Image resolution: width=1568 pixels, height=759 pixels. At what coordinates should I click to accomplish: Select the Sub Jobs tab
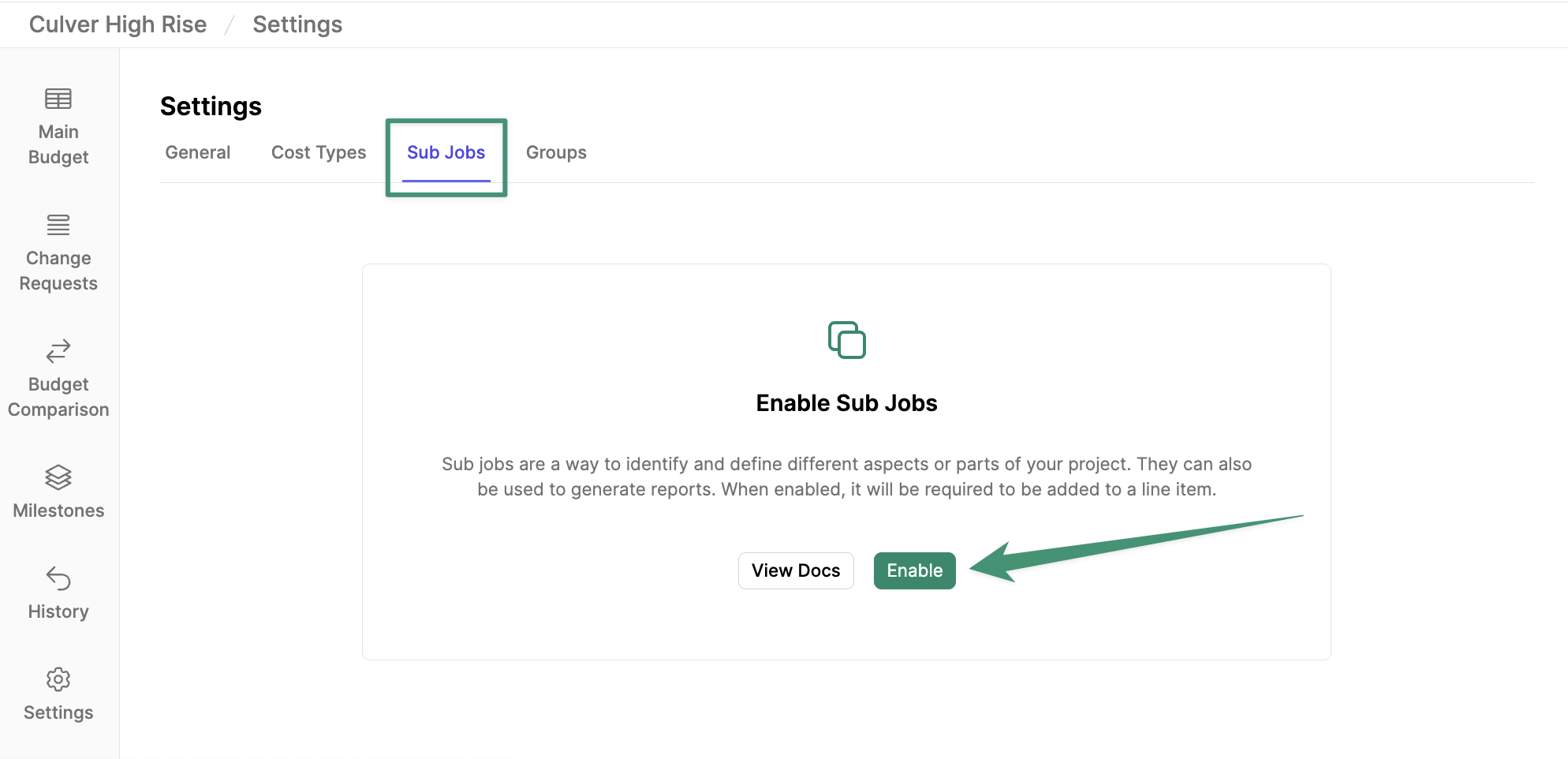(x=446, y=152)
